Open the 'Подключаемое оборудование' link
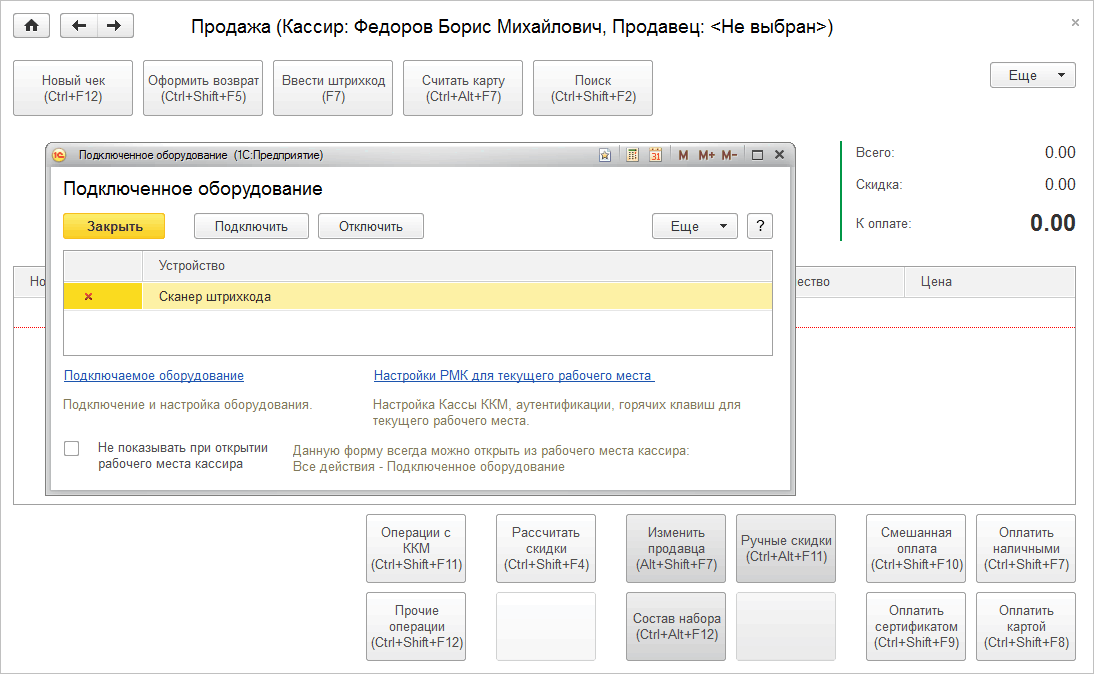This screenshot has height=674, width=1094. tap(154, 376)
